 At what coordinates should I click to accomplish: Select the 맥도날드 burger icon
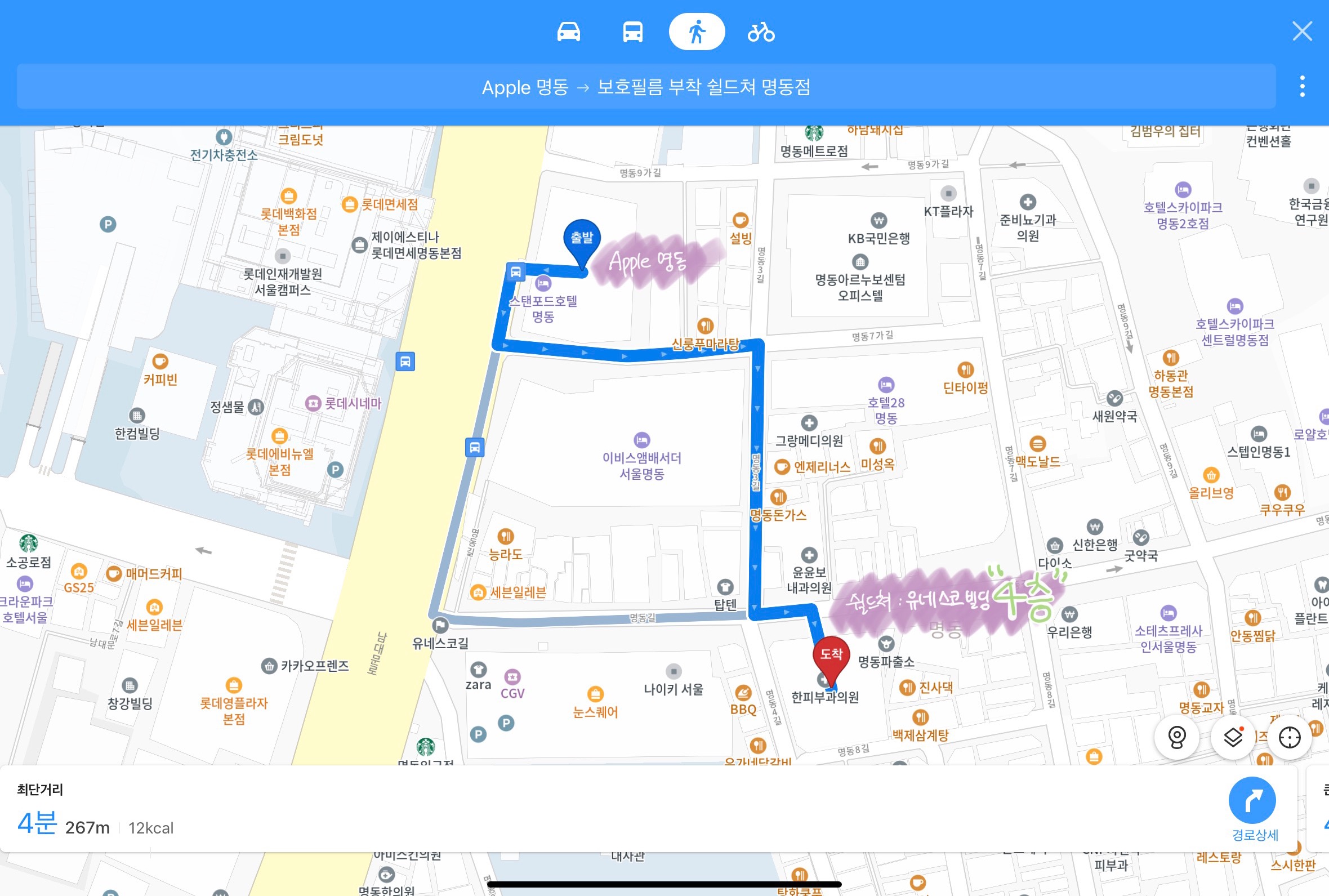(1038, 443)
